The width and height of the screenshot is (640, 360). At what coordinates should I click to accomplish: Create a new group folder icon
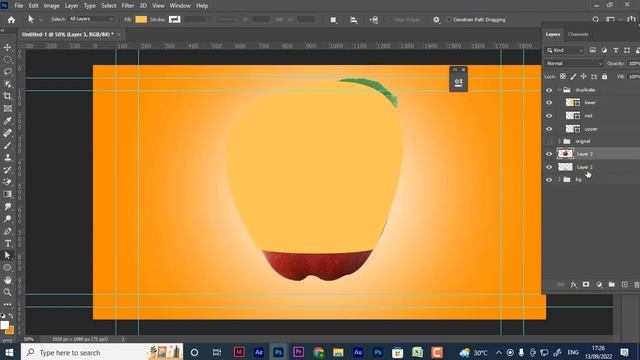[611, 284]
